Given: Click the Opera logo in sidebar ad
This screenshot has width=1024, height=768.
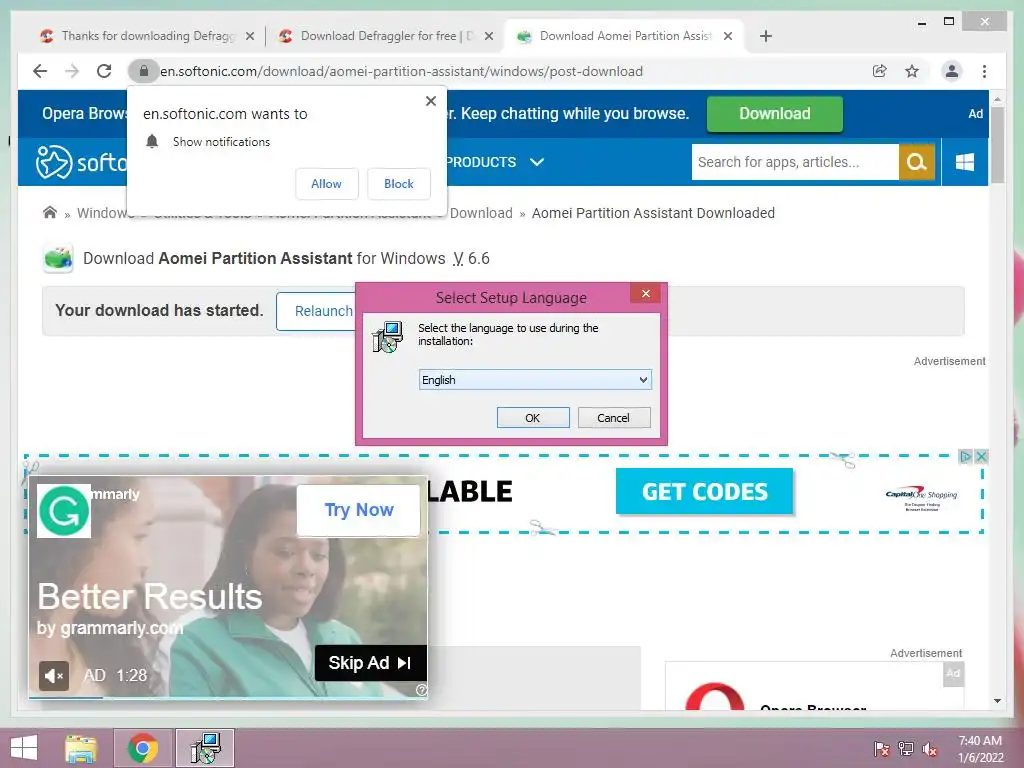Looking at the screenshot, I should [x=714, y=696].
